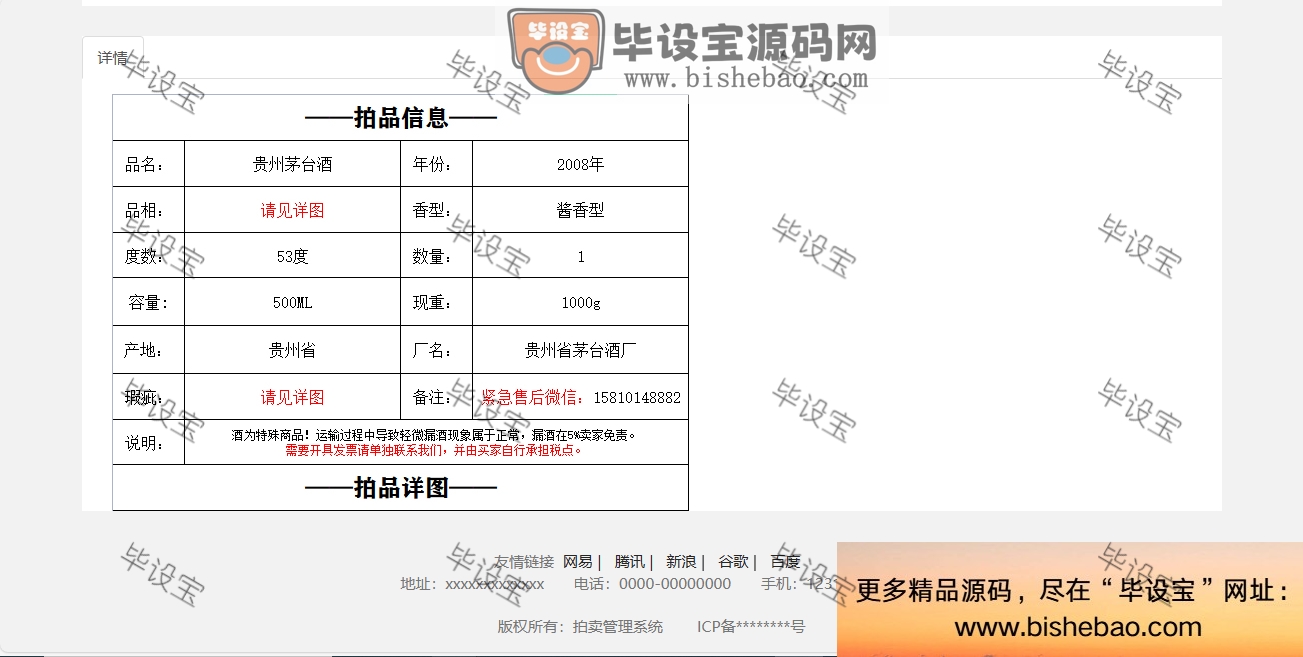Click the 香型 label
1303x657 pixels.
[x=432, y=211]
